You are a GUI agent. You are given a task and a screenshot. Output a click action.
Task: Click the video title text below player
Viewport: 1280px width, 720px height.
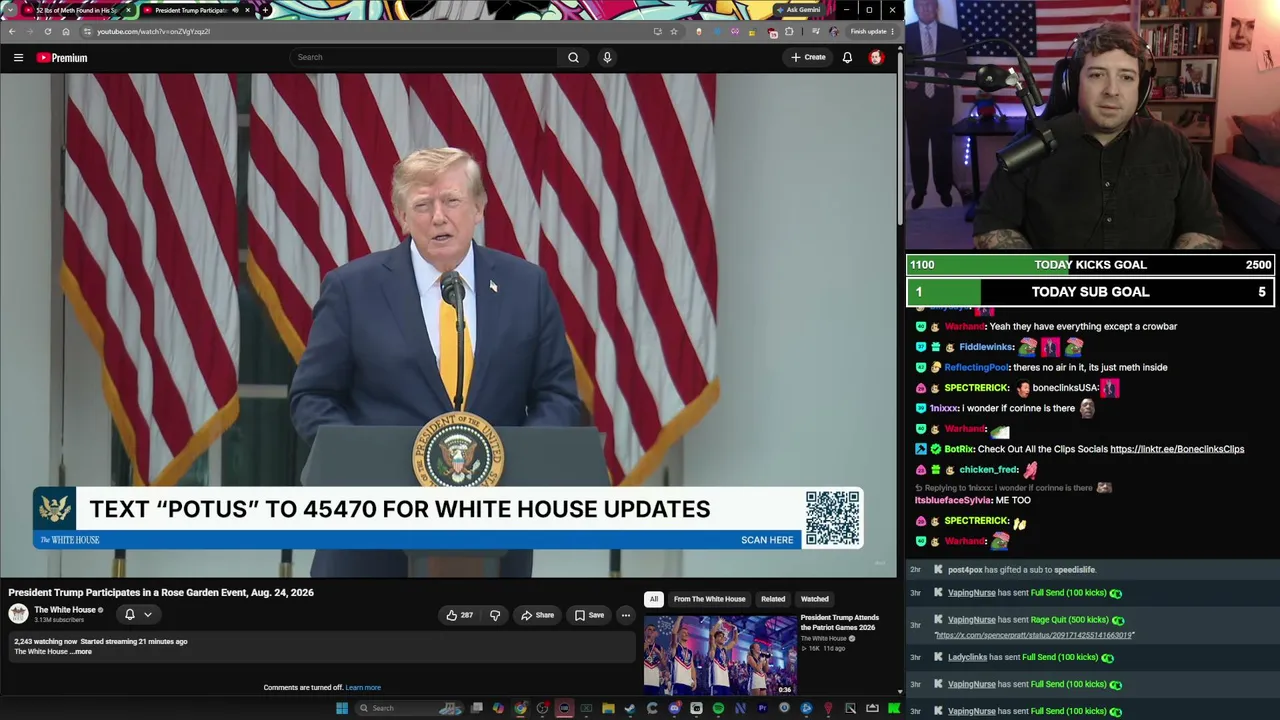(161, 593)
